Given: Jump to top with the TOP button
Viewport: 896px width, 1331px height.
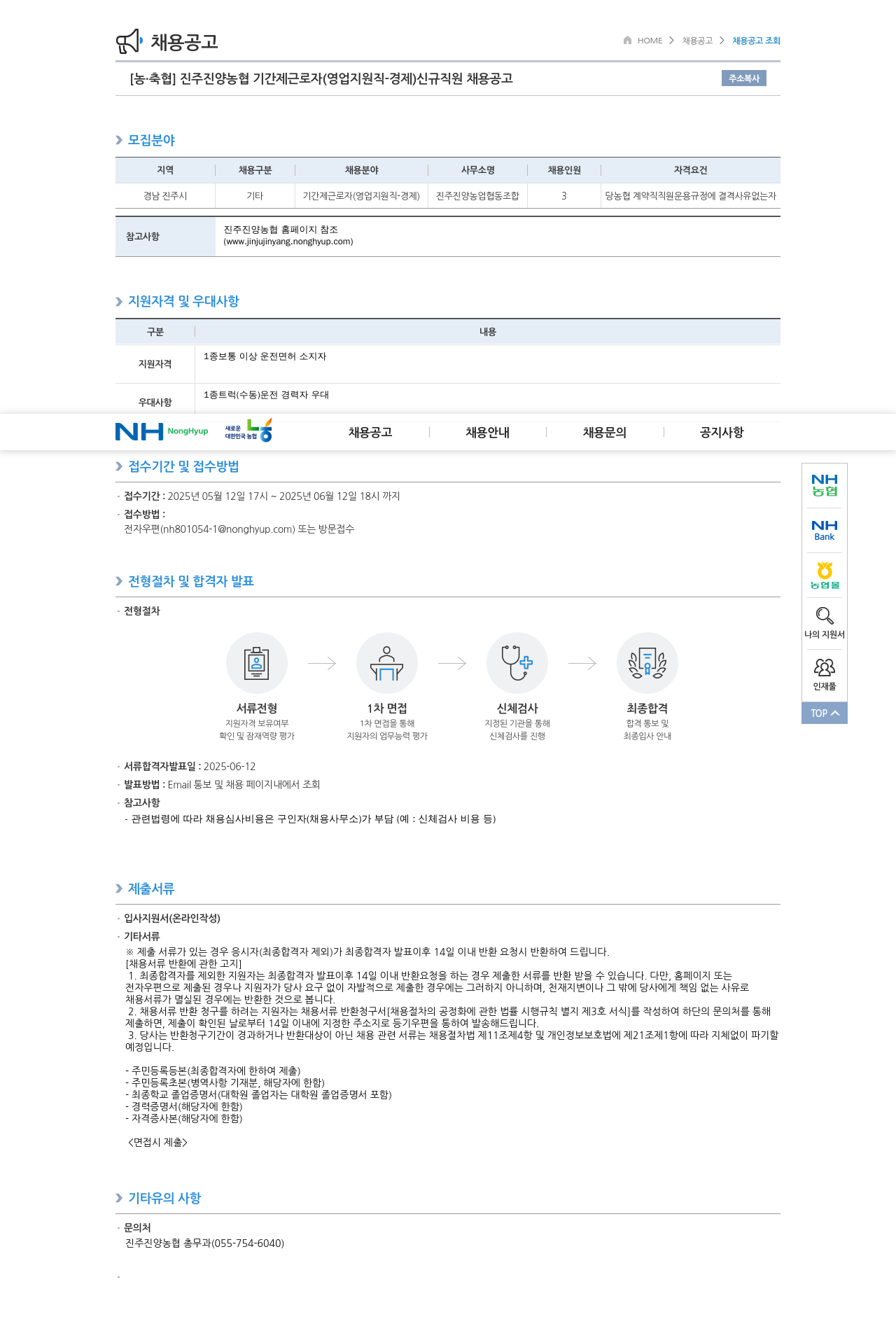Looking at the screenshot, I should [825, 713].
